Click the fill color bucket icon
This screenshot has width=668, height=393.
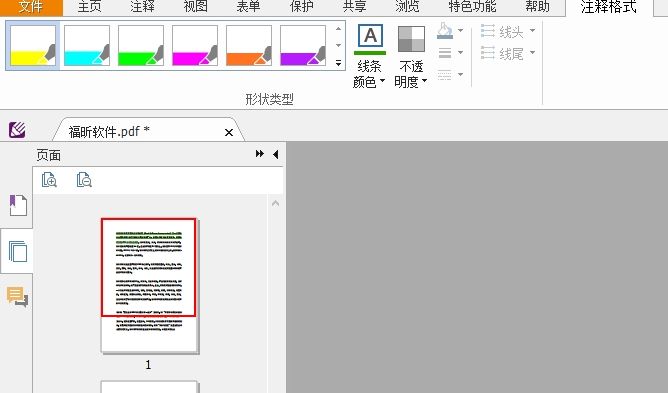click(445, 31)
